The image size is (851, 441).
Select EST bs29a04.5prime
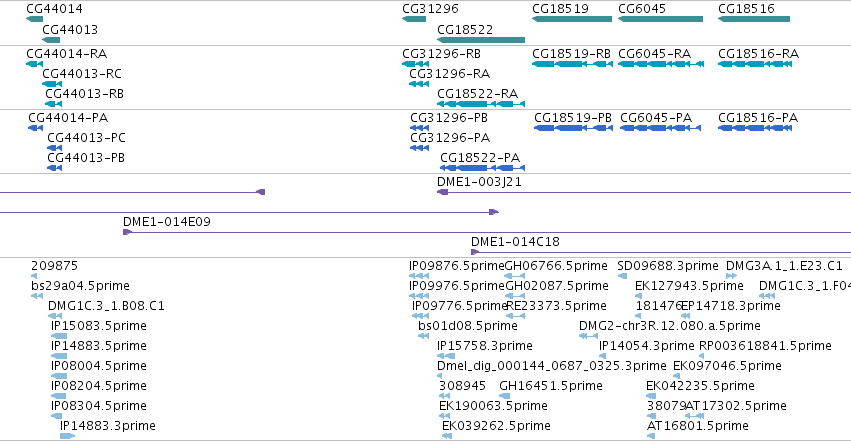pos(37,296)
